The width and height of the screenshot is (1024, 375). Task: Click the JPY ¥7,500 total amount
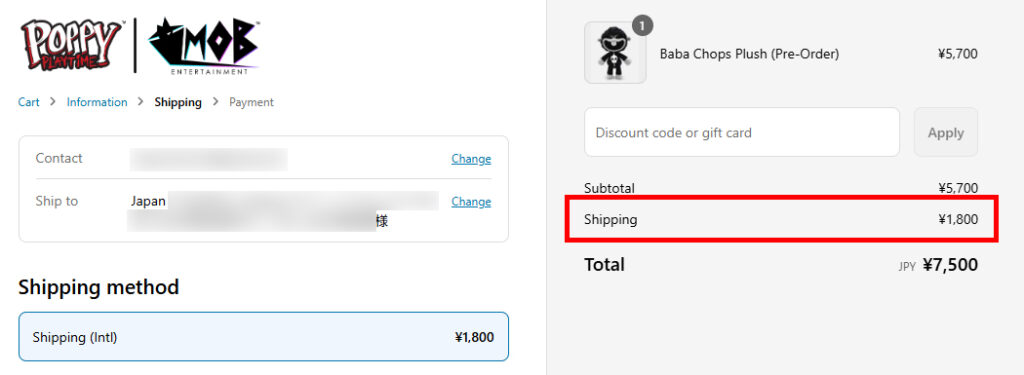coord(938,265)
